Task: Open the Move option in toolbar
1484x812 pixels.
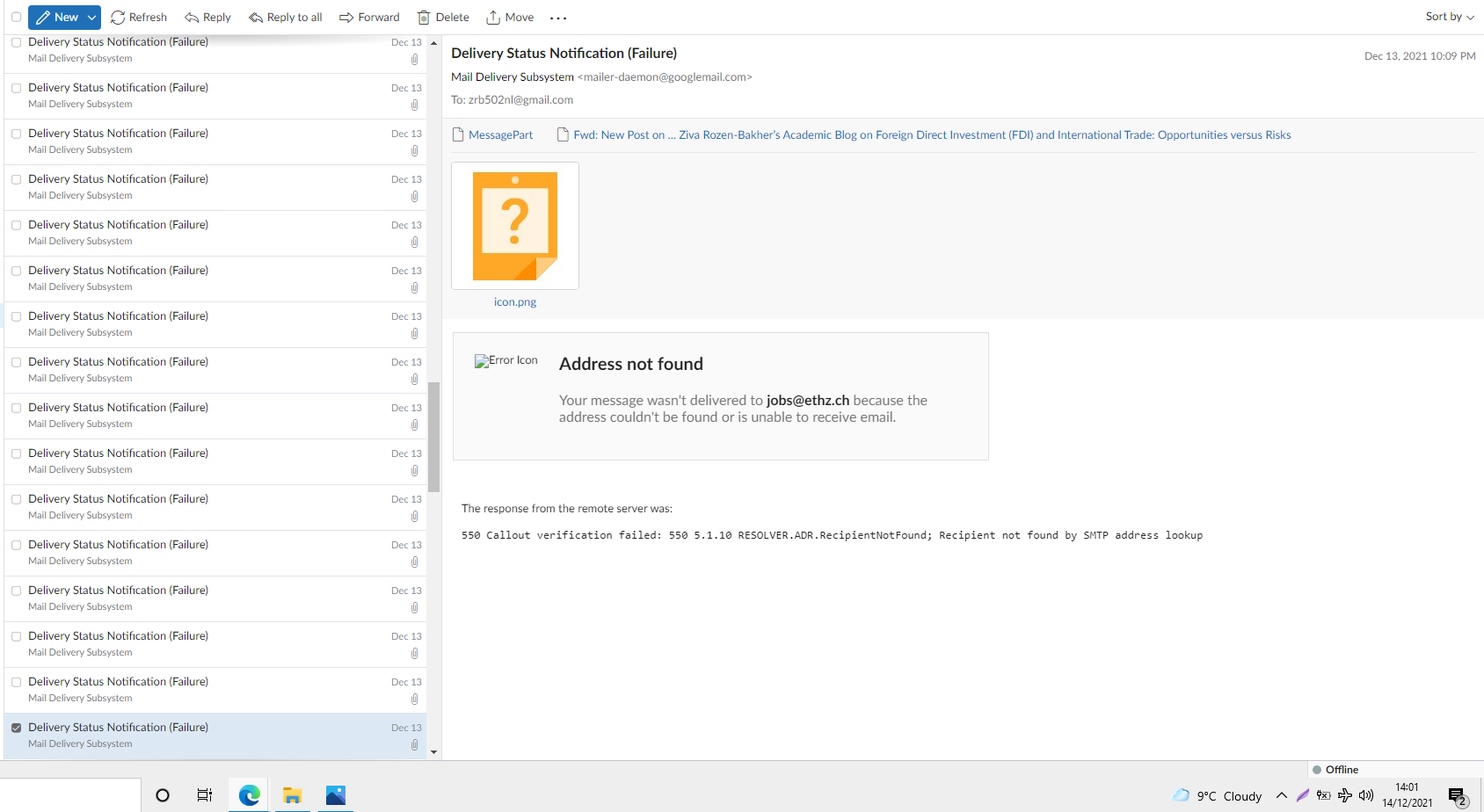Action: point(510,18)
